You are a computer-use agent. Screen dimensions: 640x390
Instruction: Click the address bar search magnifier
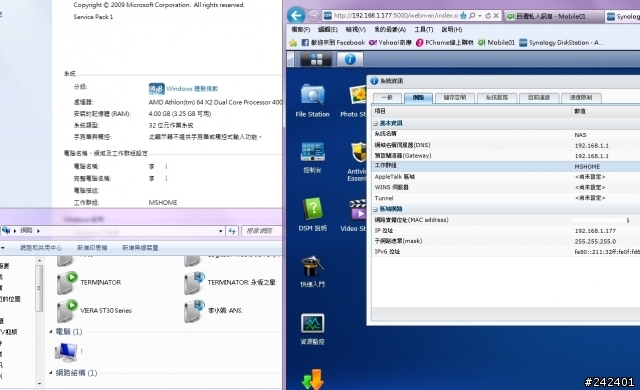point(472,16)
